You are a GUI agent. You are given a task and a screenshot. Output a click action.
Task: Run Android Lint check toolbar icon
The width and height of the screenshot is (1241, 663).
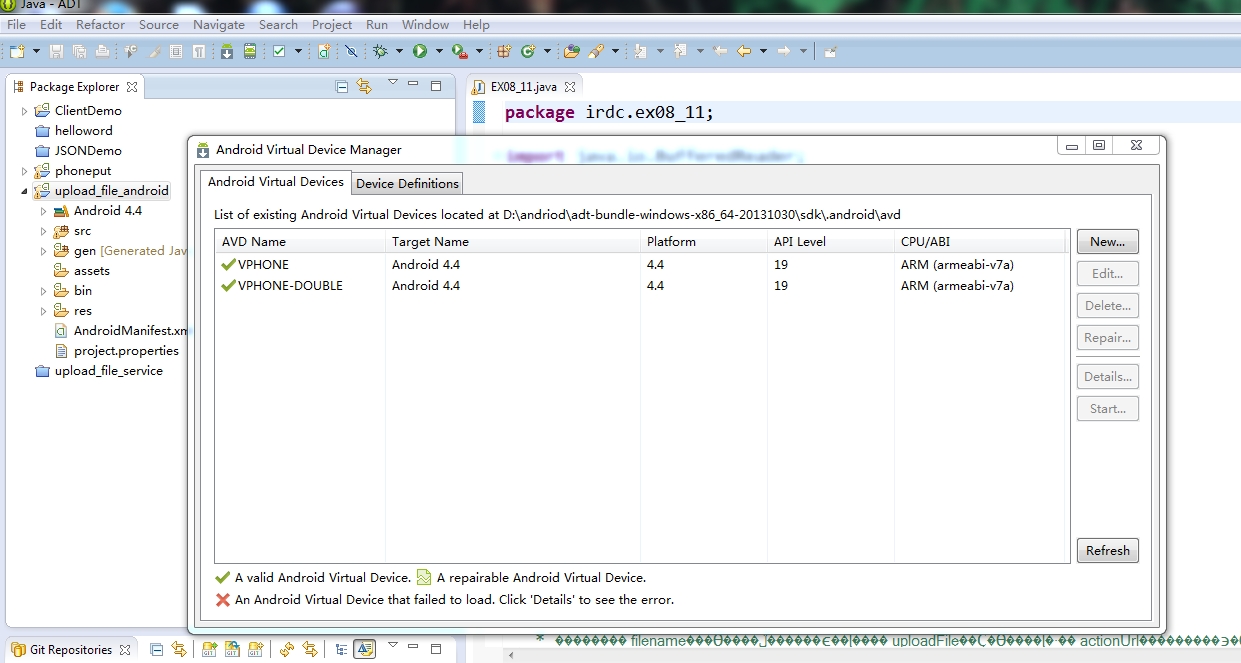point(279,51)
